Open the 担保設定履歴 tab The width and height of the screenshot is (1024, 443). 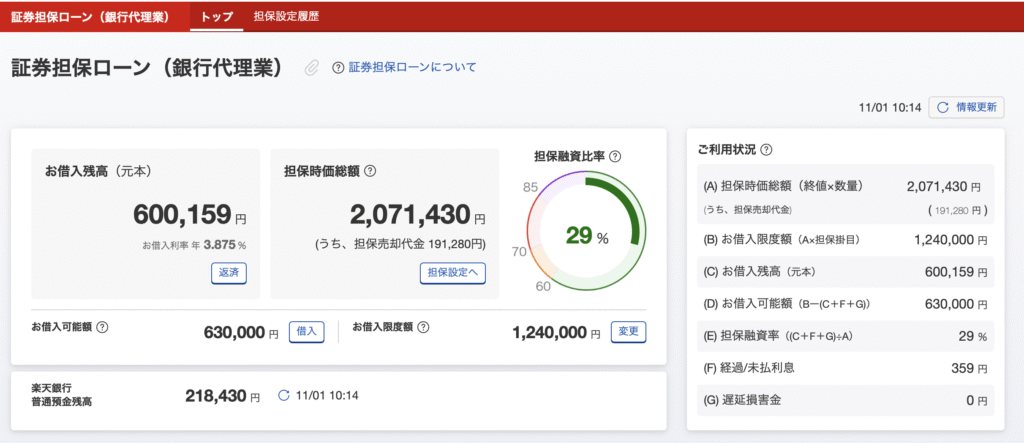(x=286, y=17)
